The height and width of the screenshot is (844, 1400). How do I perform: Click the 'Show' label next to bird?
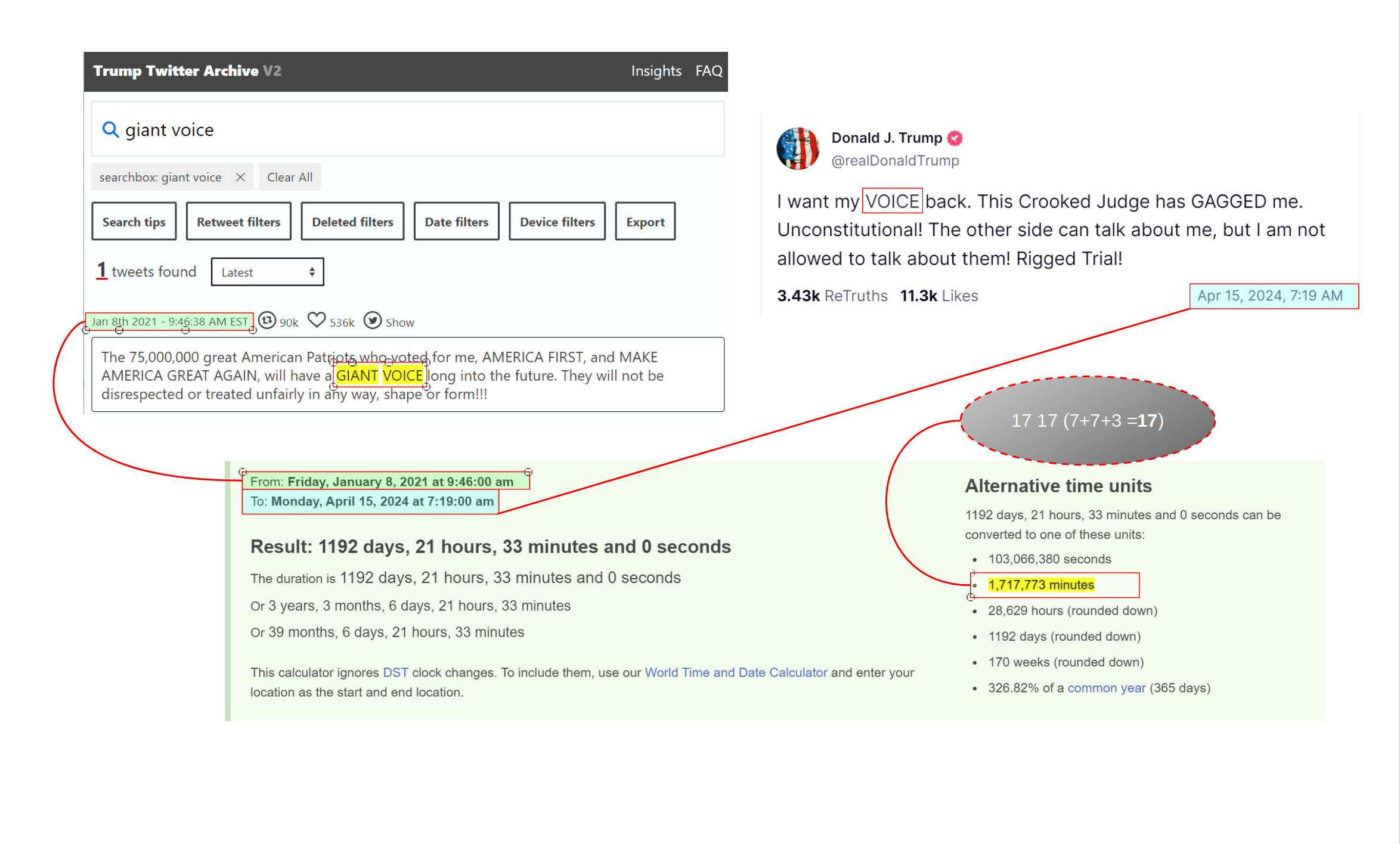(399, 322)
